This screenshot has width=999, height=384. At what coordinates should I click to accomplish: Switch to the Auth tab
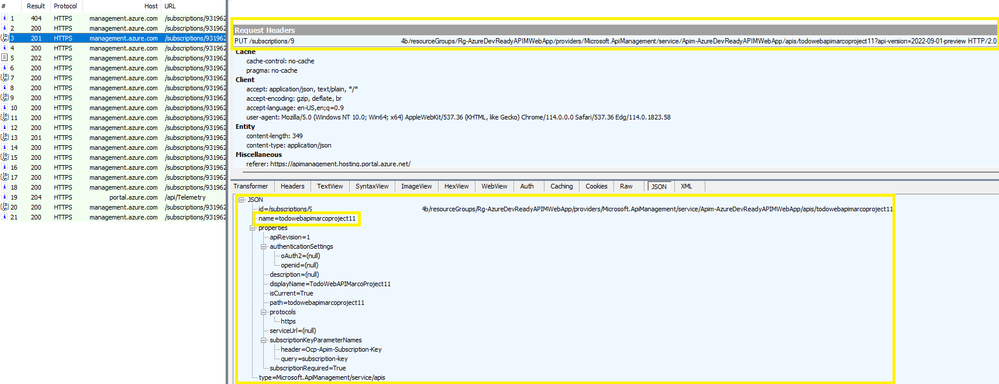coord(528,187)
